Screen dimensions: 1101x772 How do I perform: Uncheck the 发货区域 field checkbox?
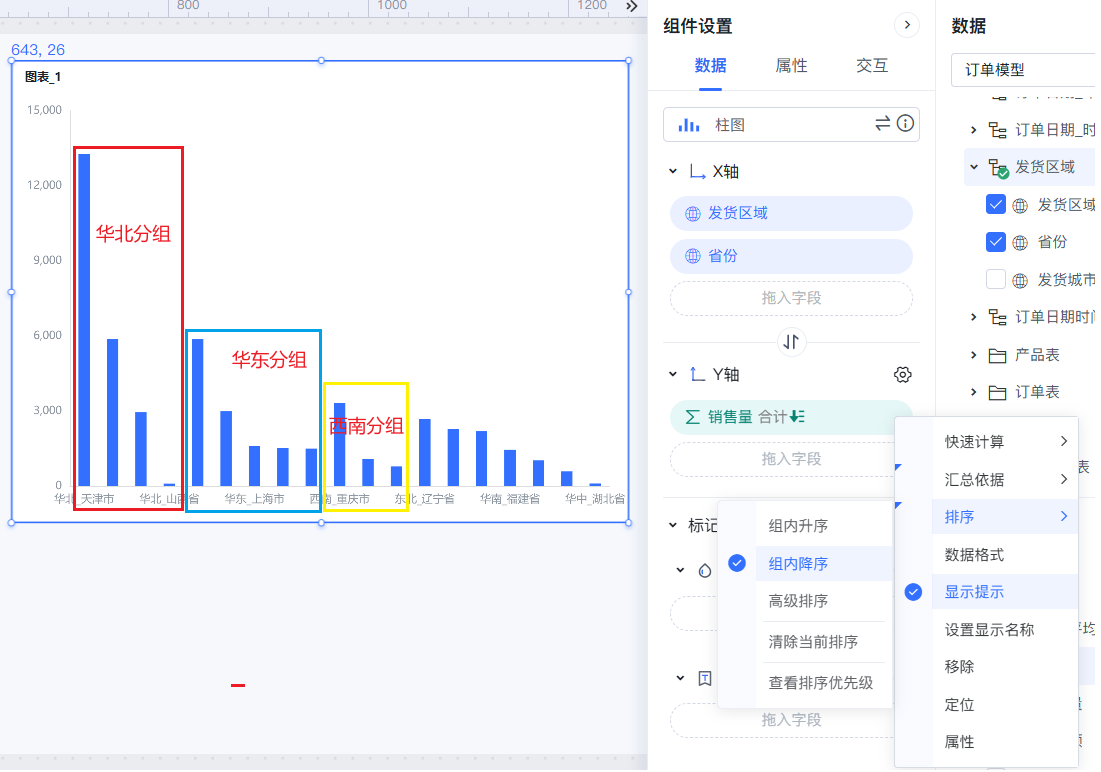(996, 204)
